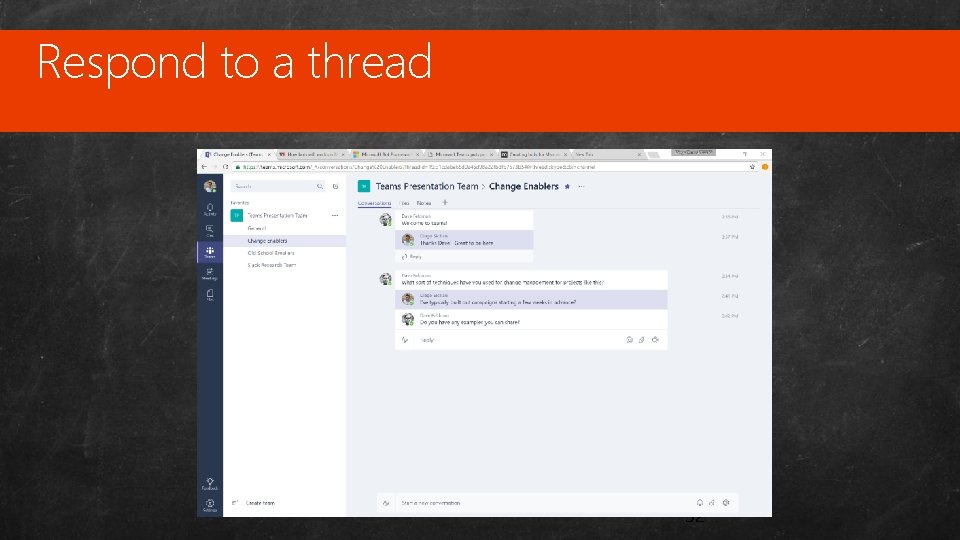Click the 'Welcome to teams!' message
The height and width of the screenshot is (540, 960).
coord(424,223)
